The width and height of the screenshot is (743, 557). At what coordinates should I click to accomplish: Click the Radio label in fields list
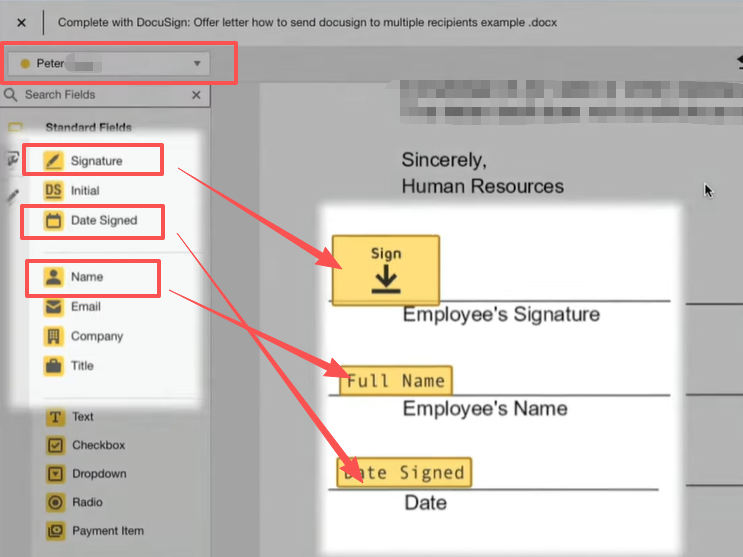coord(87,502)
